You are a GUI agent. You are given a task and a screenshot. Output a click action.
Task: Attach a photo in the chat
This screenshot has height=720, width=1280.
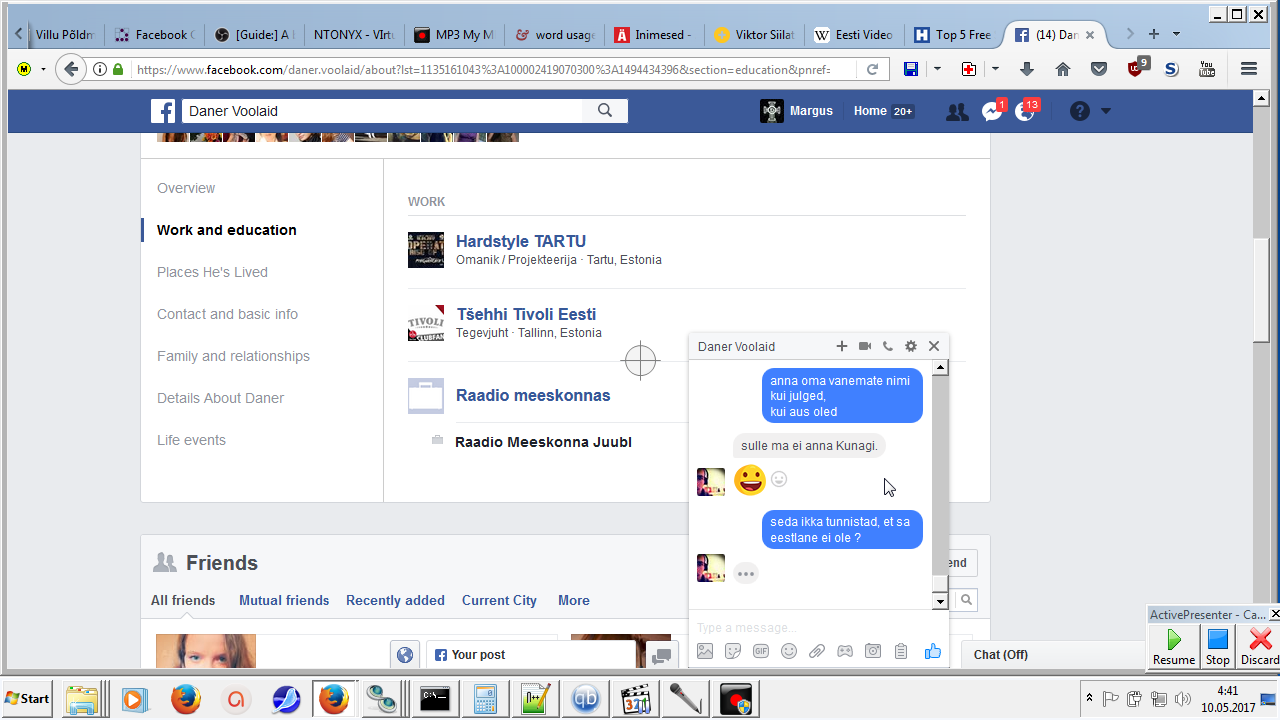pos(705,651)
